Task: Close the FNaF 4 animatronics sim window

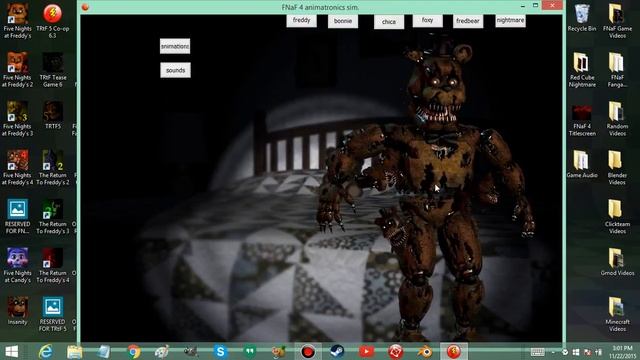Action: click(552, 6)
